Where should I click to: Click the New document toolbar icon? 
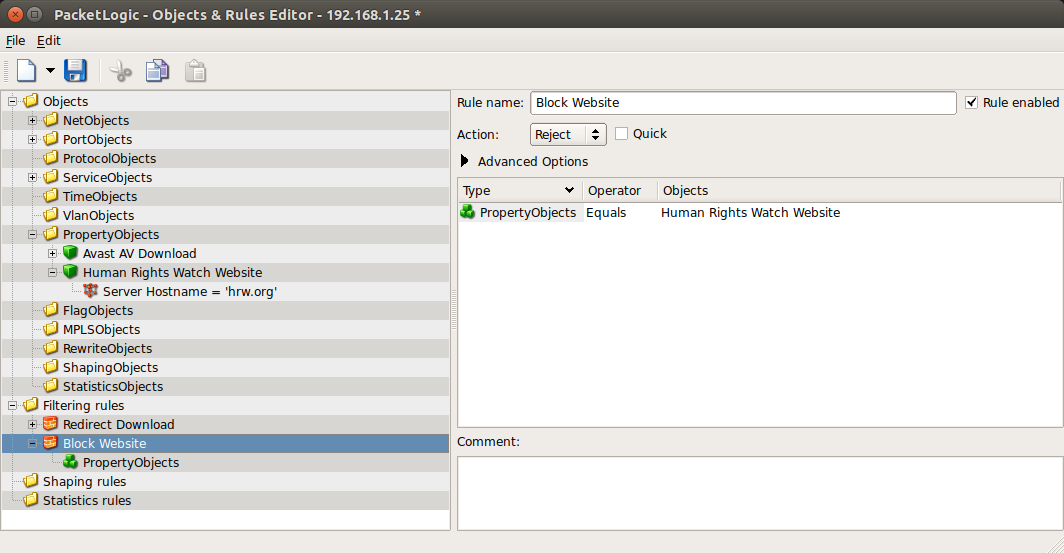[25, 71]
